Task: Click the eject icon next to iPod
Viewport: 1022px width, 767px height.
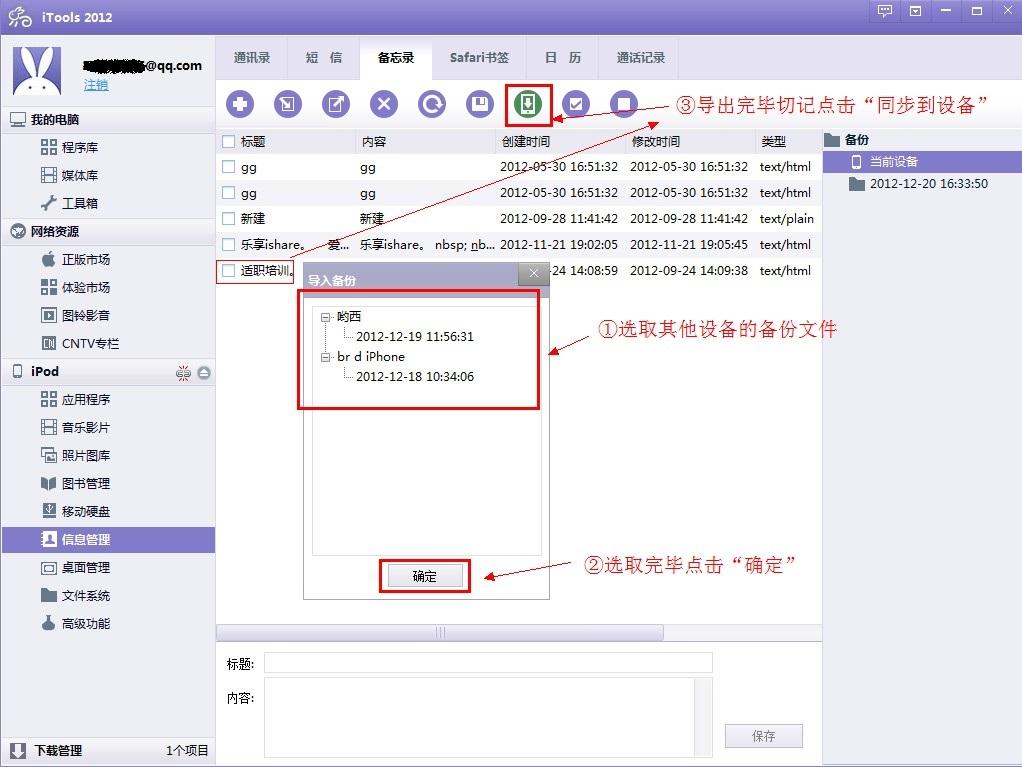Action: [x=204, y=372]
